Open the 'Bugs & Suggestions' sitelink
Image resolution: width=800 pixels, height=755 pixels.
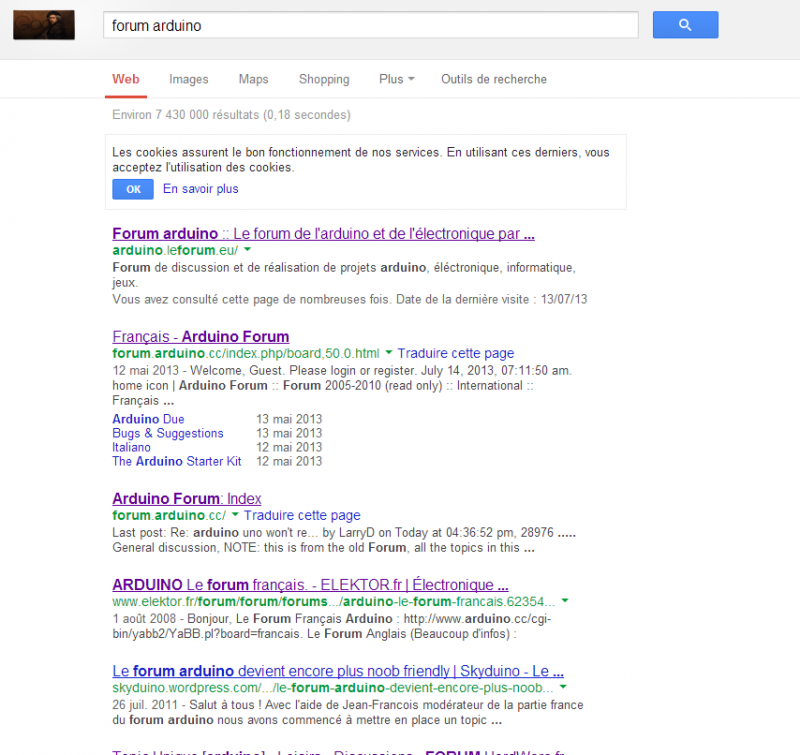coord(168,433)
